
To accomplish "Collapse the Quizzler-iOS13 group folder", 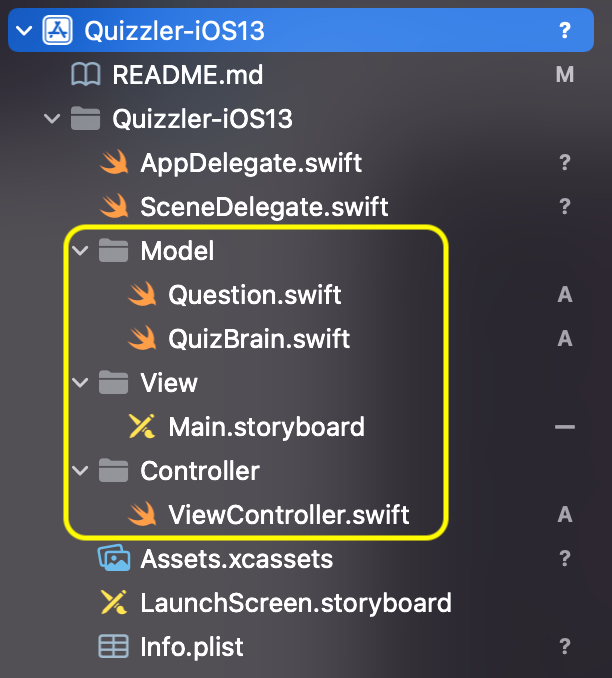I will click(51, 119).
